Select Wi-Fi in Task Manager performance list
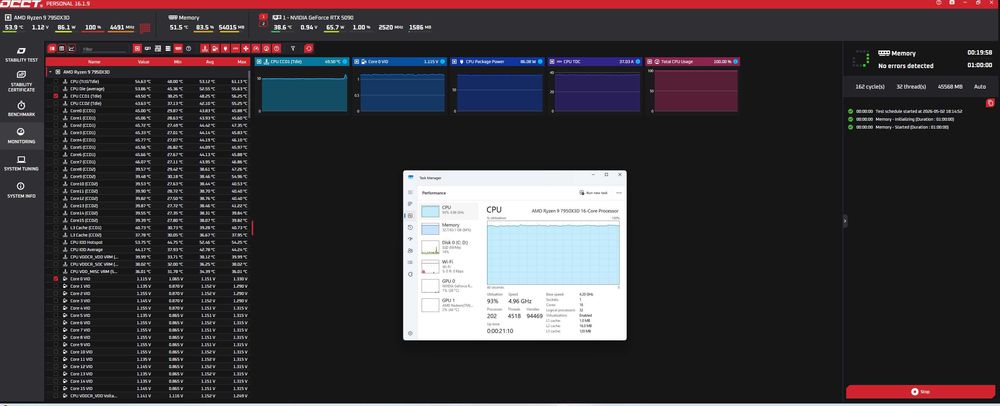Image resolution: width=1000 pixels, height=406 pixels. click(449, 265)
